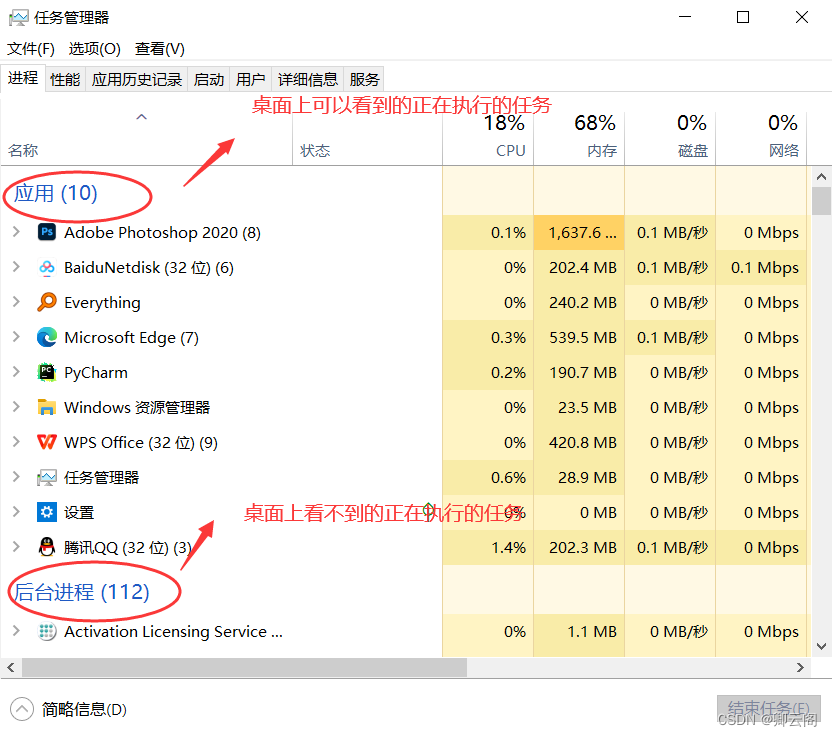The width and height of the screenshot is (832, 736).
Task: Select the 后台进程 (112) group header
Action: 81,592
